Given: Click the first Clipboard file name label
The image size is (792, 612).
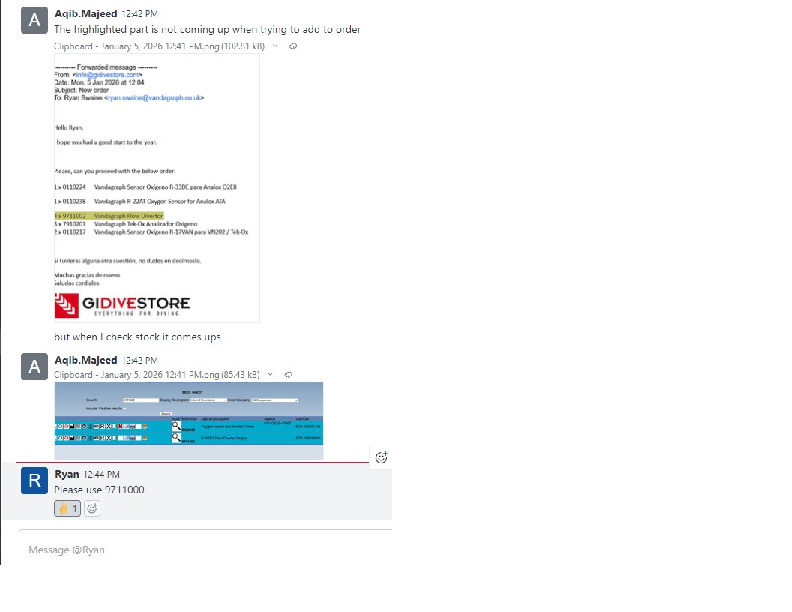Looking at the screenshot, I should [160, 46].
